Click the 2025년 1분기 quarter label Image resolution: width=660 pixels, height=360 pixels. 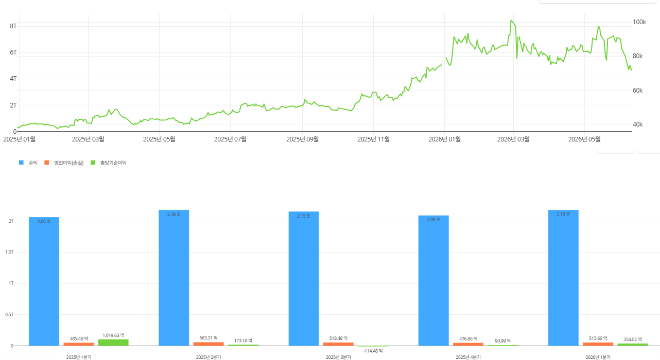pos(79,357)
